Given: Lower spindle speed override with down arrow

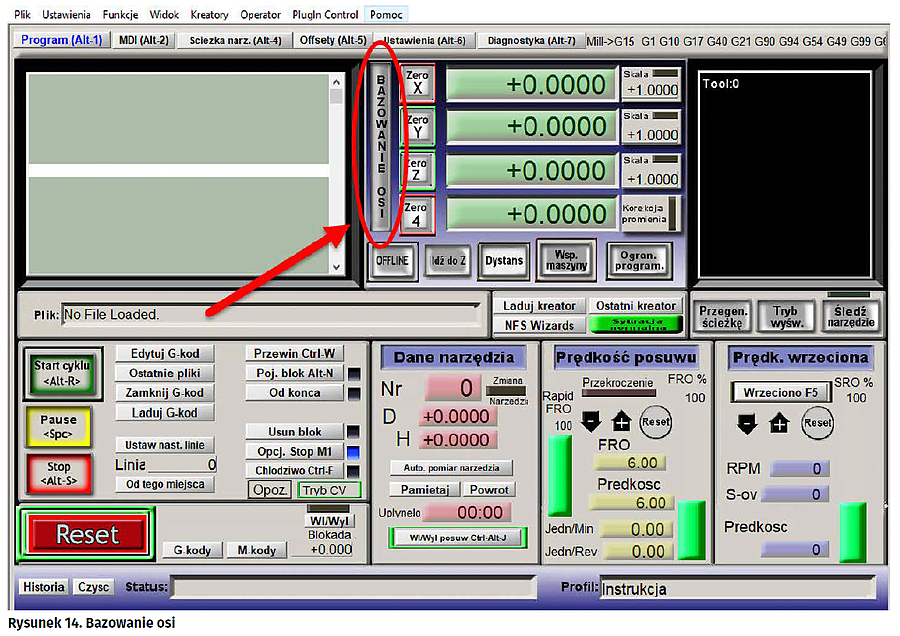Looking at the screenshot, I should tap(747, 423).
